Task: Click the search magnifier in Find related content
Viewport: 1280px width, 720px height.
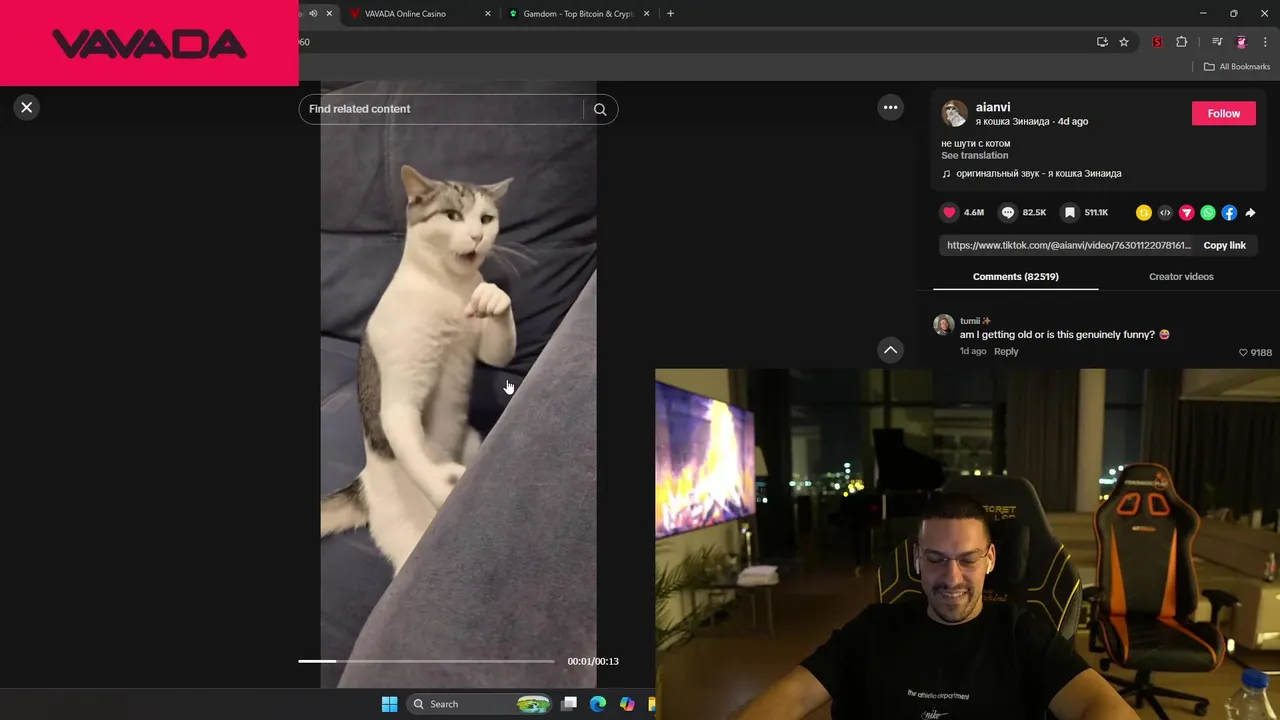Action: (600, 109)
